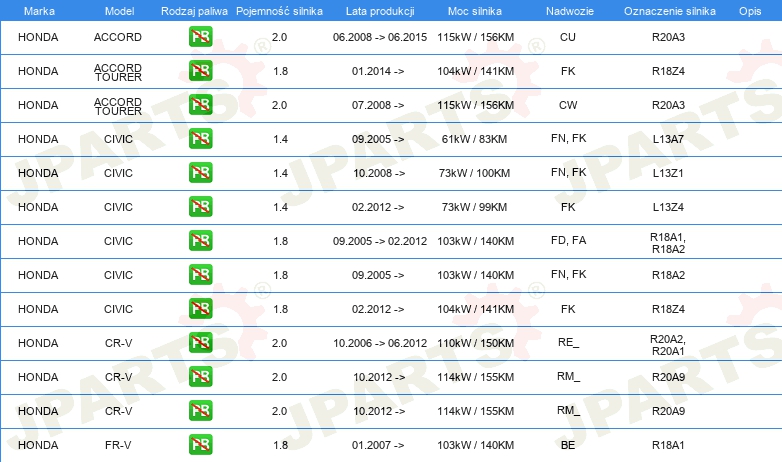Click the body code 'CW'
782x462 pixels.
coord(568,105)
